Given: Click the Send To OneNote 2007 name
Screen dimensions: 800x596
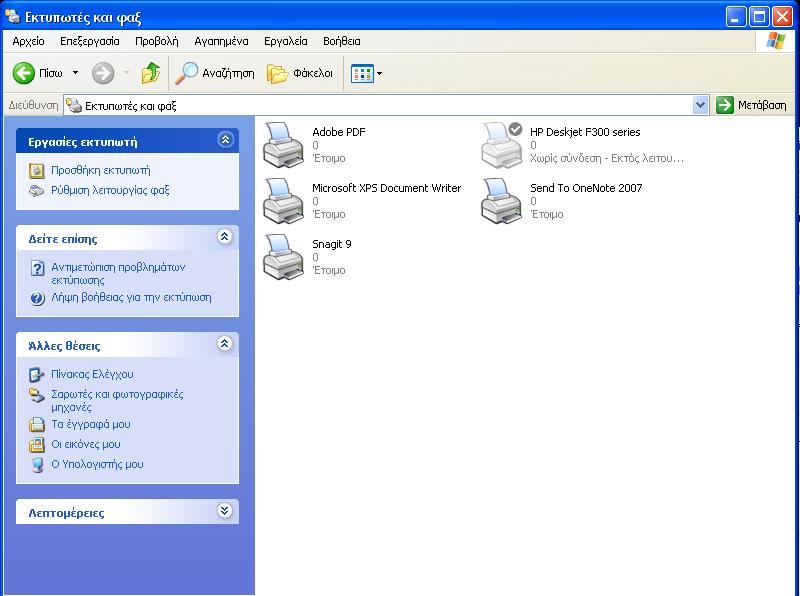Looking at the screenshot, I should (586, 188).
